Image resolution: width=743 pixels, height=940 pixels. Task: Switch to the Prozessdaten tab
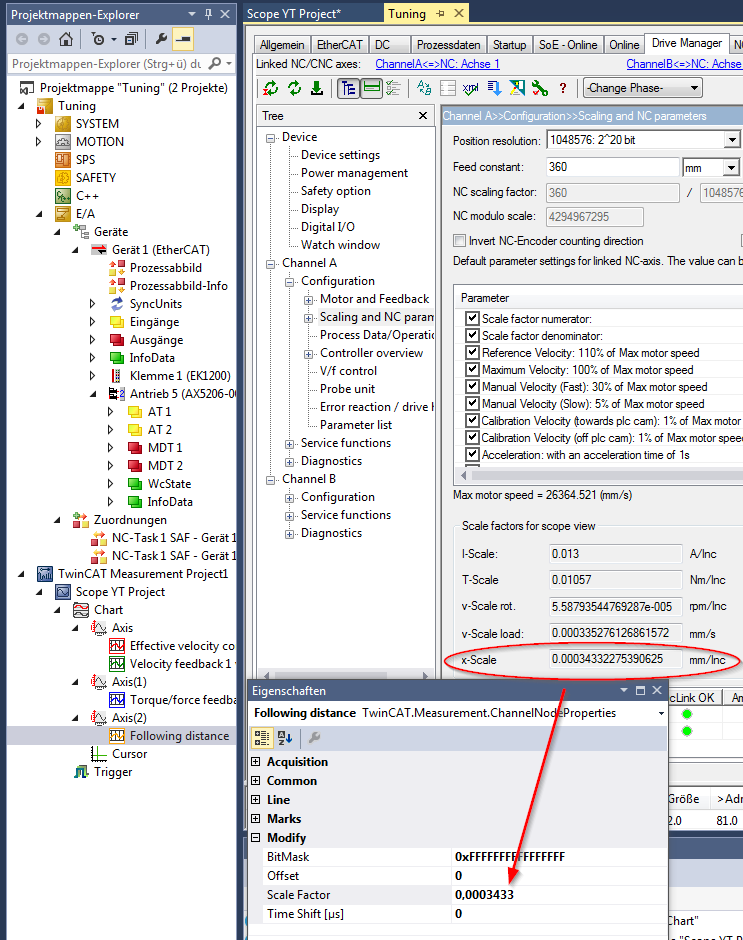click(x=449, y=45)
